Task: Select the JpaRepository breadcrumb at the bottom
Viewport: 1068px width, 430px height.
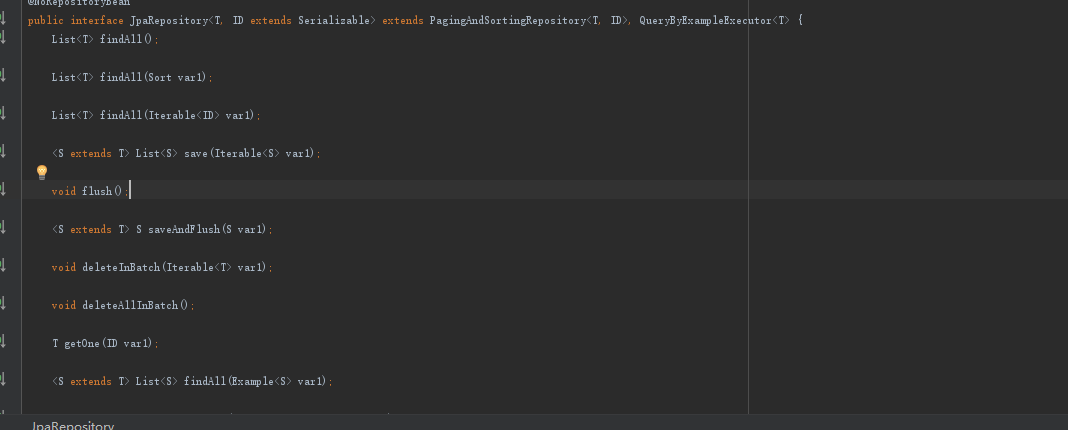Action: pyautogui.click(x=73, y=426)
